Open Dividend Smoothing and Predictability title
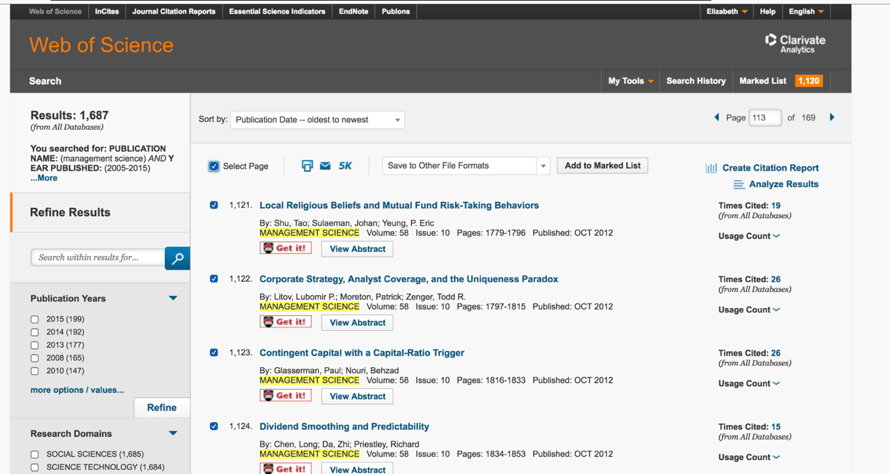This screenshot has width=890, height=474. point(344,426)
